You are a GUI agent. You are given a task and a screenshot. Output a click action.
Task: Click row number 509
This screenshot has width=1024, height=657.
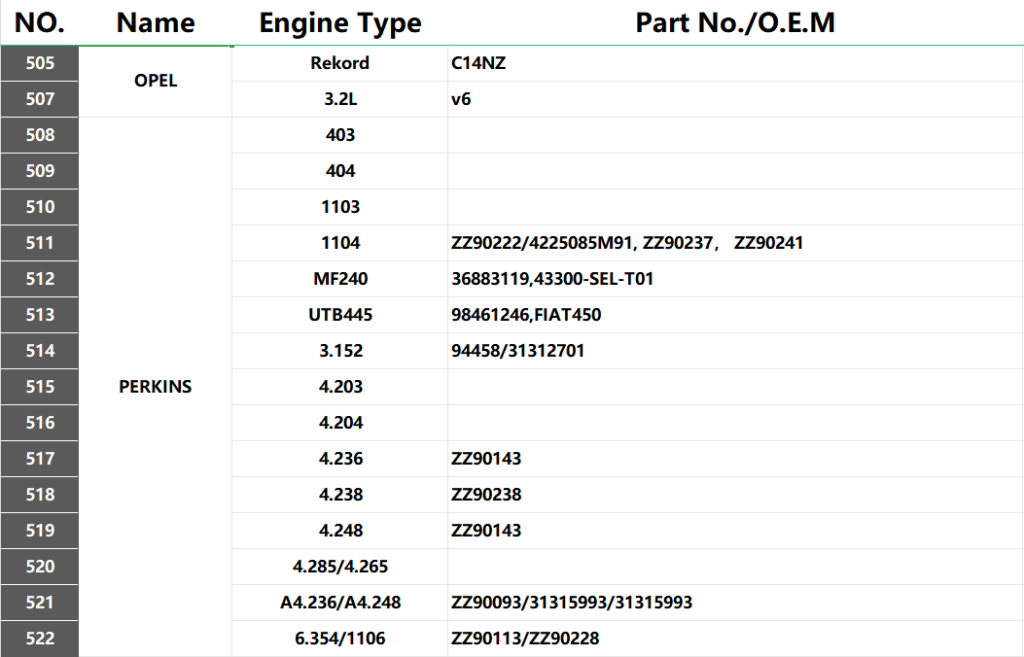(x=40, y=171)
